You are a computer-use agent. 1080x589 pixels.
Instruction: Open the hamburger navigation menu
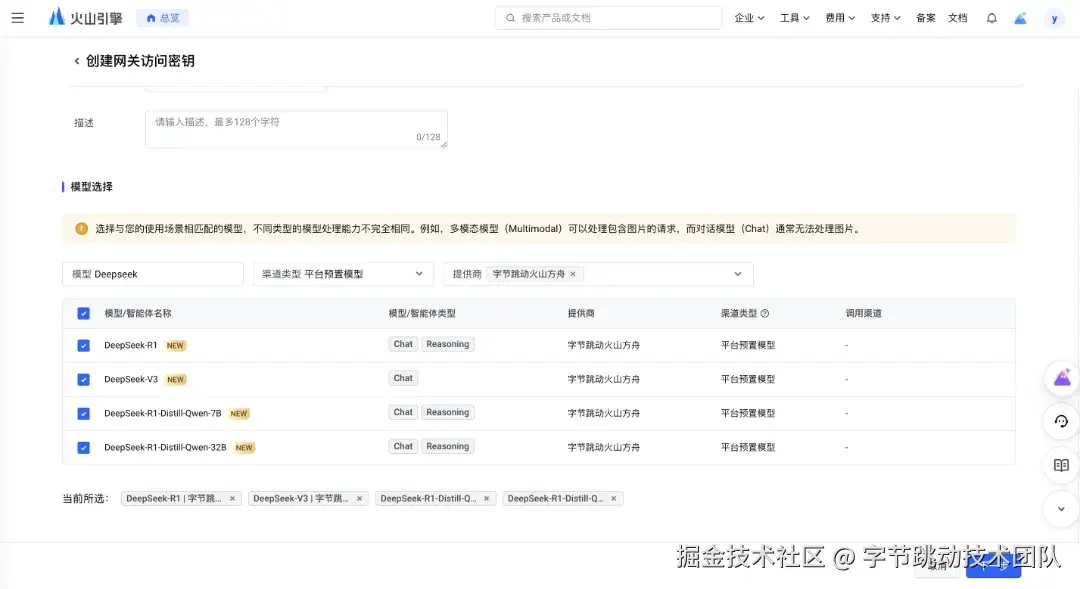click(x=18, y=18)
